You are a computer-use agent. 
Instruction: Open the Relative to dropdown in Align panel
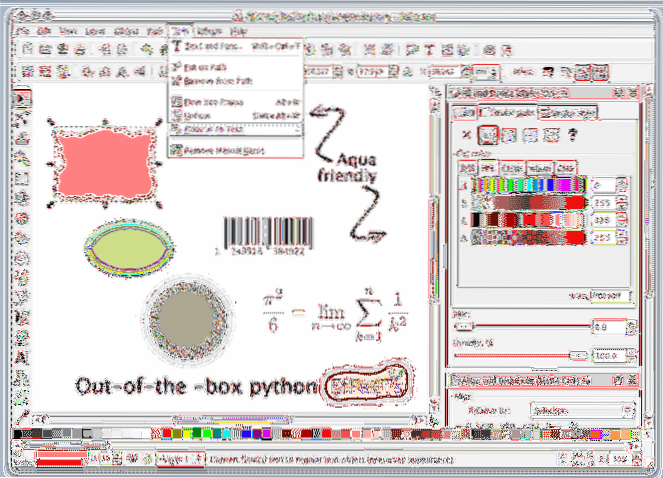coord(583,410)
